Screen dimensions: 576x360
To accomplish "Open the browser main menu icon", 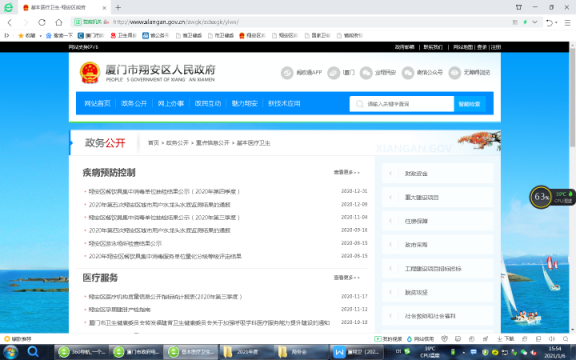I will [568, 23].
